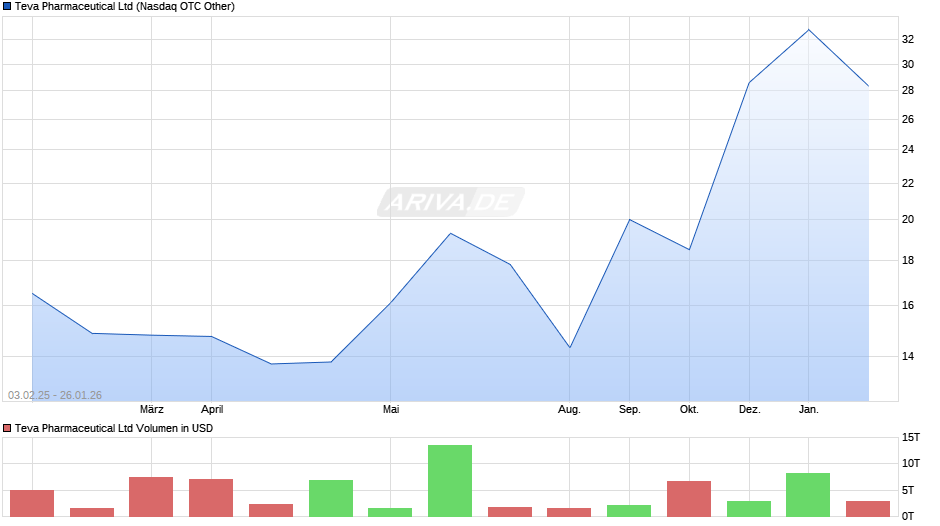The height and width of the screenshot is (526, 940).
Task: Click the price line point above Sep.
Action: pos(629,220)
